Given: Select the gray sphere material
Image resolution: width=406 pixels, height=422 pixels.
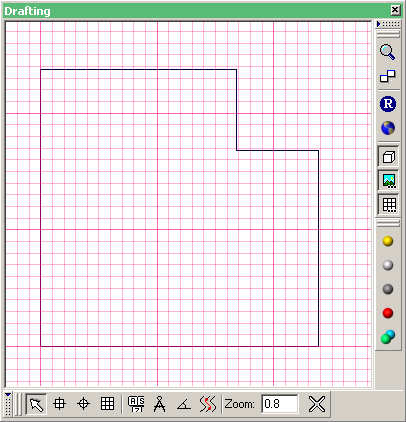Looking at the screenshot, I should 388,289.
